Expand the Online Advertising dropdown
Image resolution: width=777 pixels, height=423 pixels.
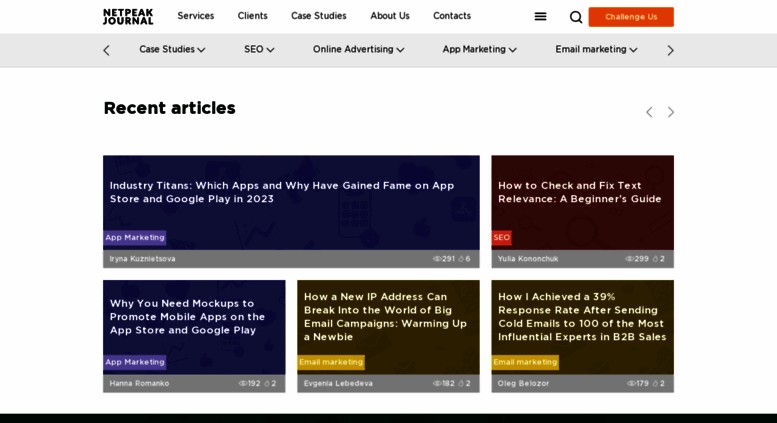pyautogui.click(x=358, y=50)
